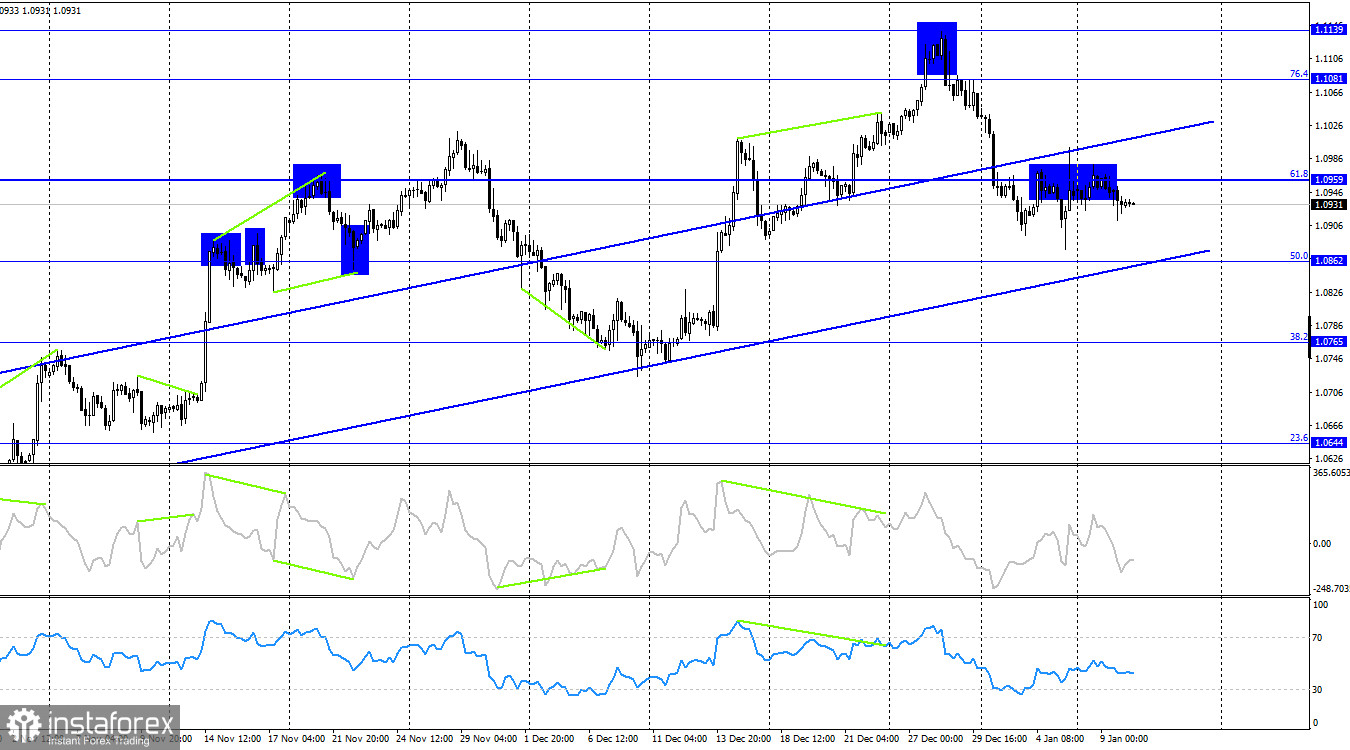Click the 1.1139 price level label
Screen dimensions: 1350x750
pos(1329,31)
